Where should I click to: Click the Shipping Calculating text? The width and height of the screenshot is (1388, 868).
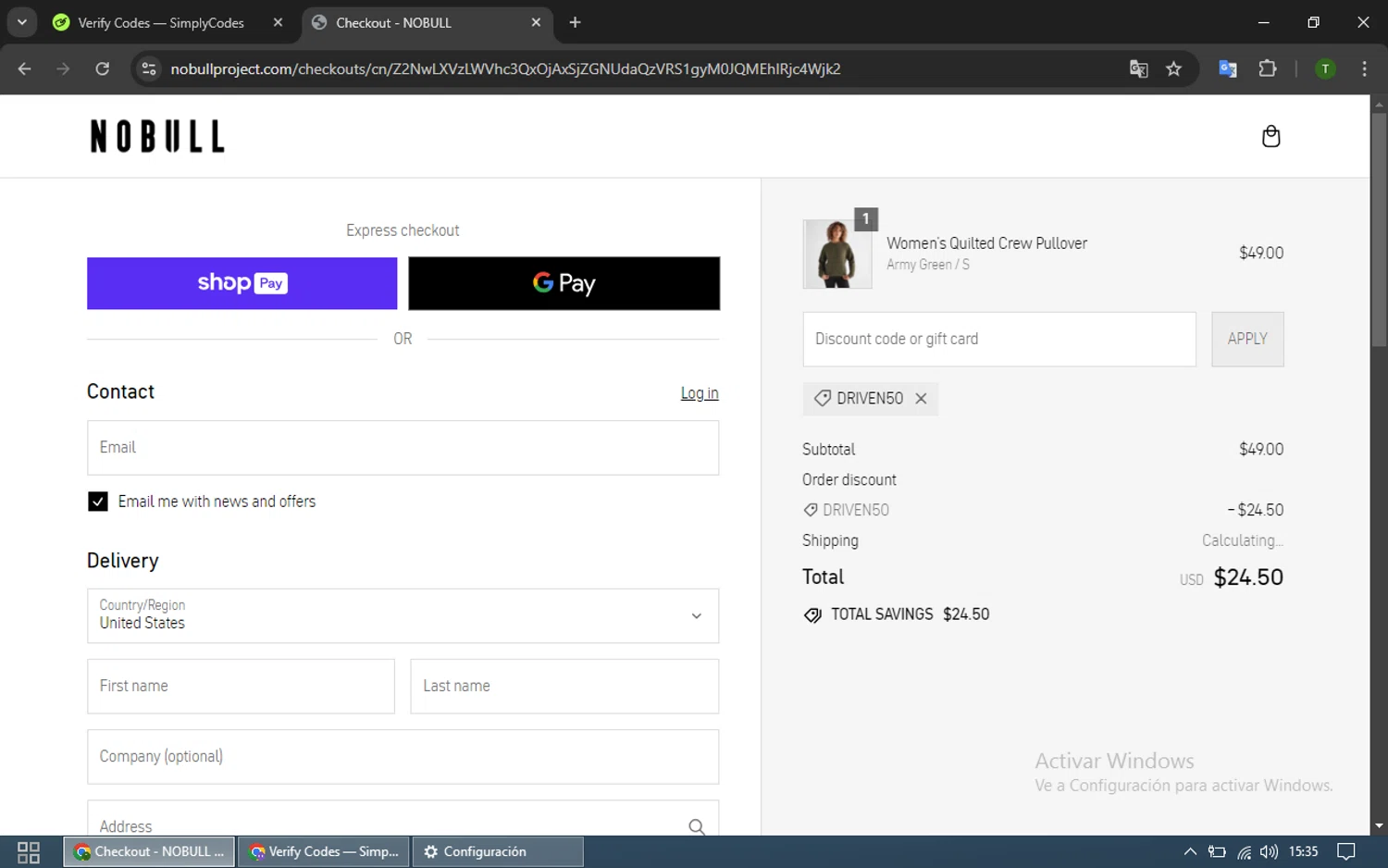pos(1242,540)
